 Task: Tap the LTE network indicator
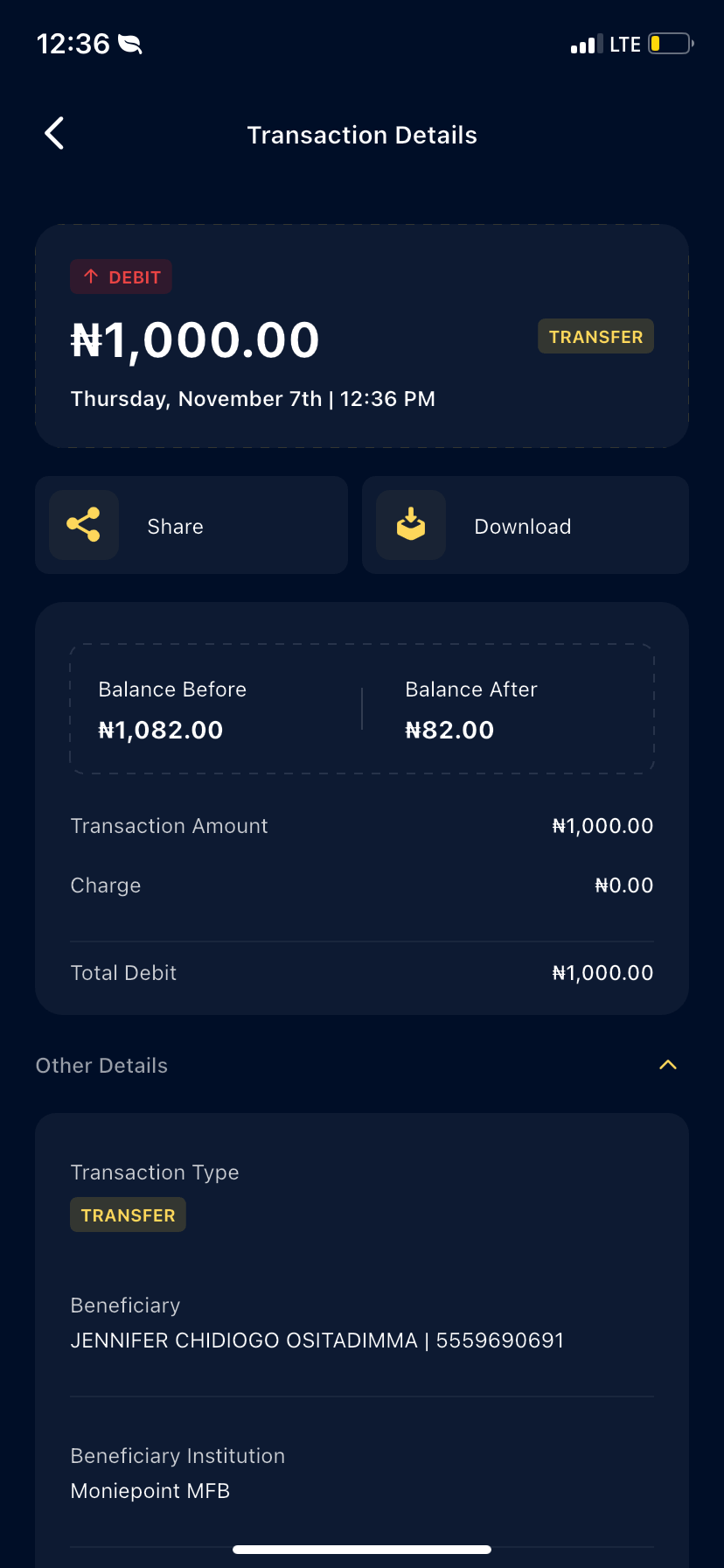pos(625,45)
